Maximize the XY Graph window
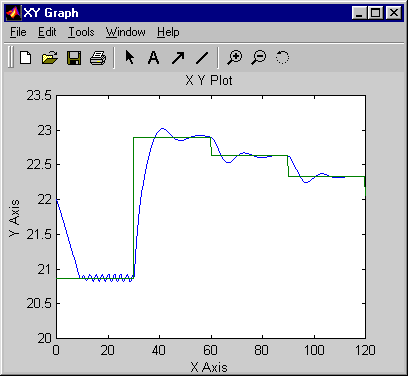The image size is (408, 376). pos(375,13)
